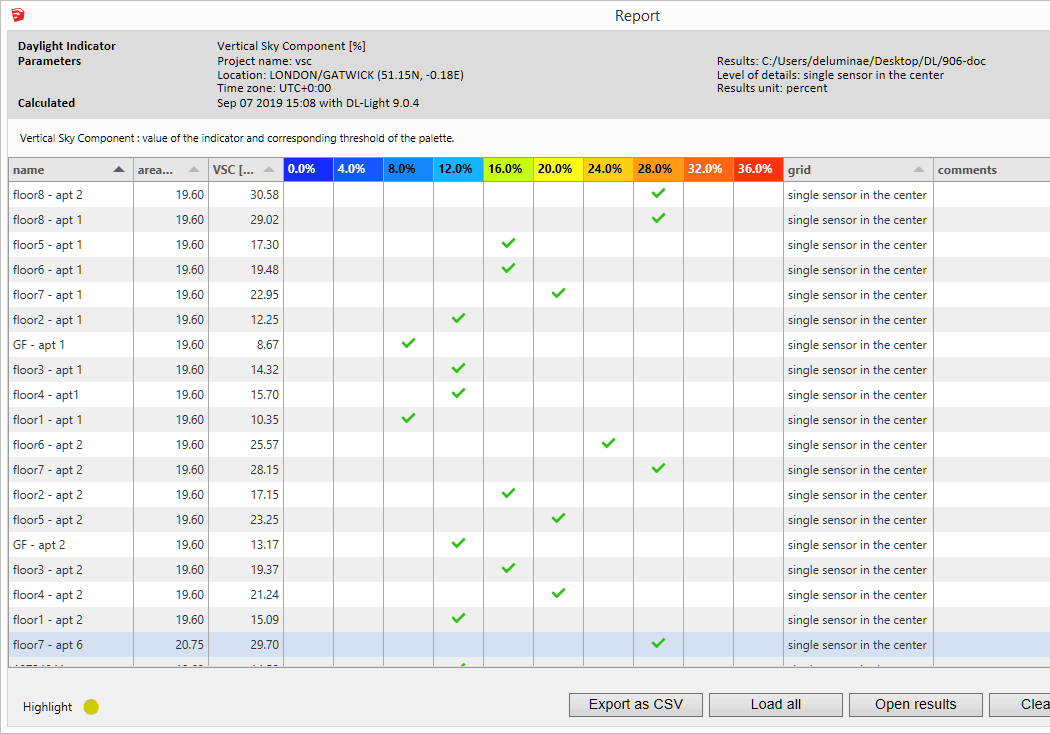The height and width of the screenshot is (734, 1050).
Task: Click grid cell in floor6 - apt 1 row
Action: coord(857,270)
